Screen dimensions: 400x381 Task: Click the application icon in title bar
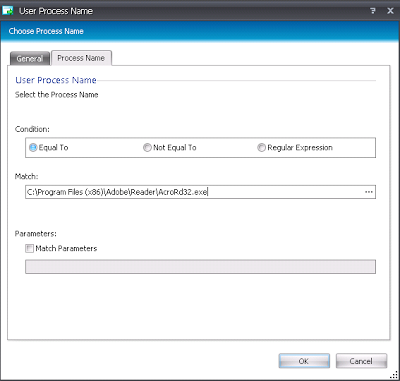click(x=7, y=11)
